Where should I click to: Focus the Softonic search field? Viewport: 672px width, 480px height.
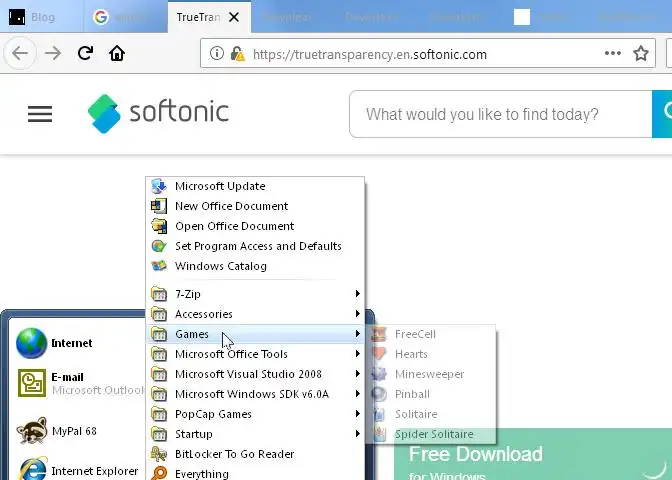[x=501, y=114]
